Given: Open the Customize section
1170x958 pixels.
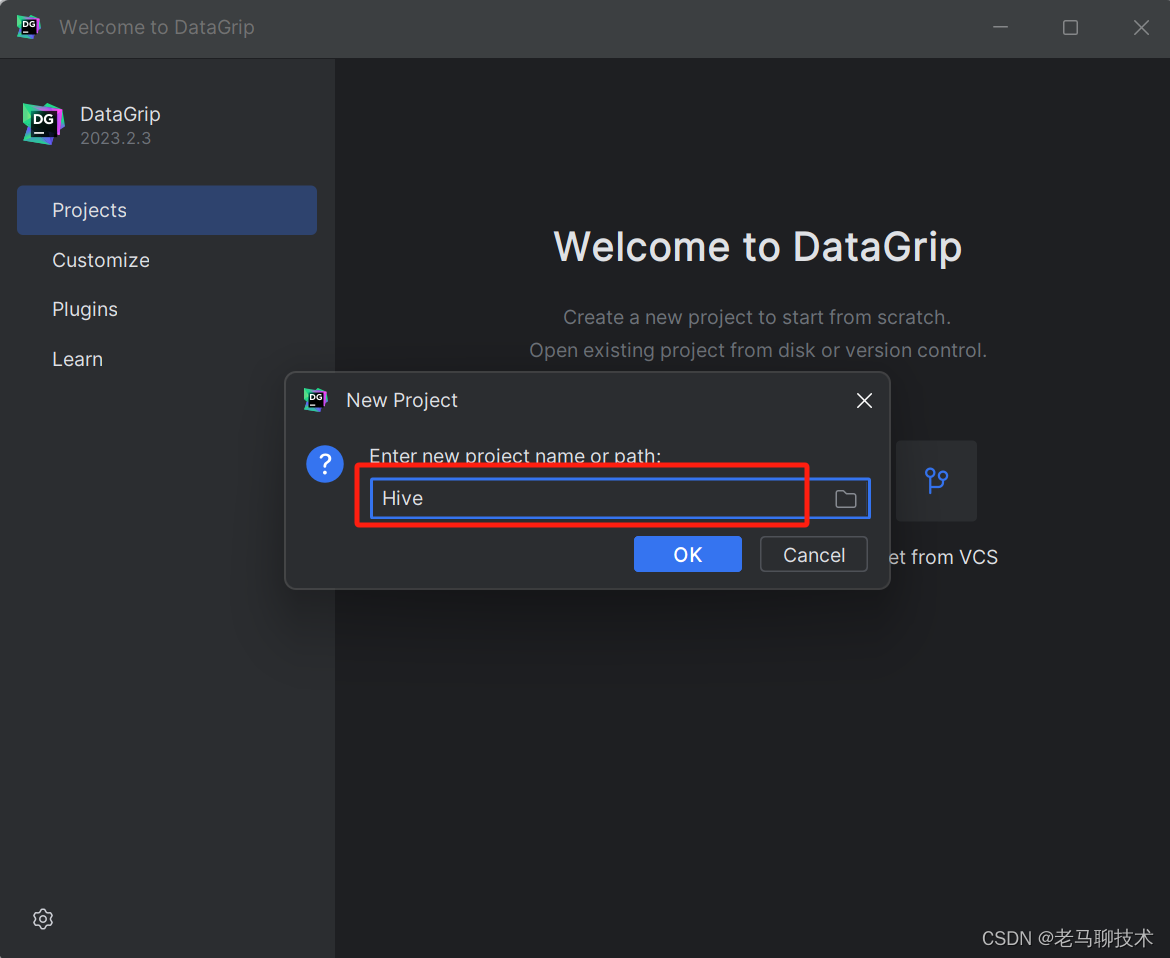Looking at the screenshot, I should [101, 260].
